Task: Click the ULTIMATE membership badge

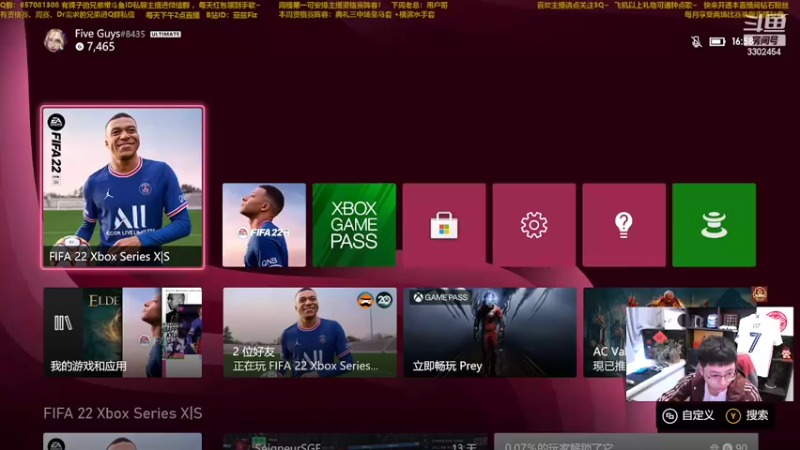Action: (x=165, y=34)
